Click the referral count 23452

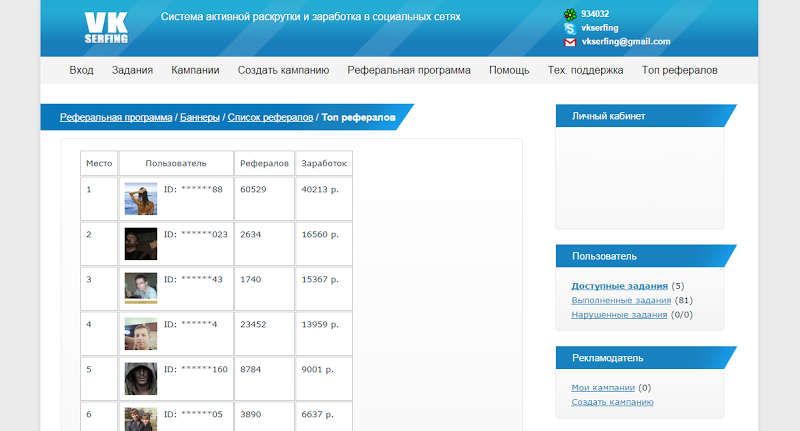[253, 324]
